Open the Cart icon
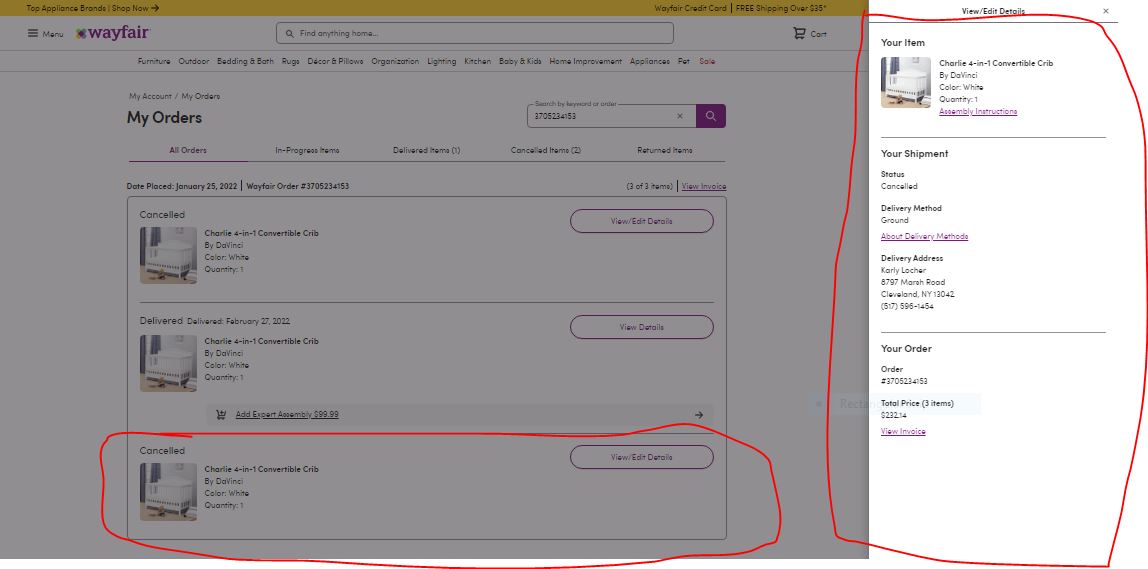Viewport: 1148px width, 569px height. (x=800, y=33)
